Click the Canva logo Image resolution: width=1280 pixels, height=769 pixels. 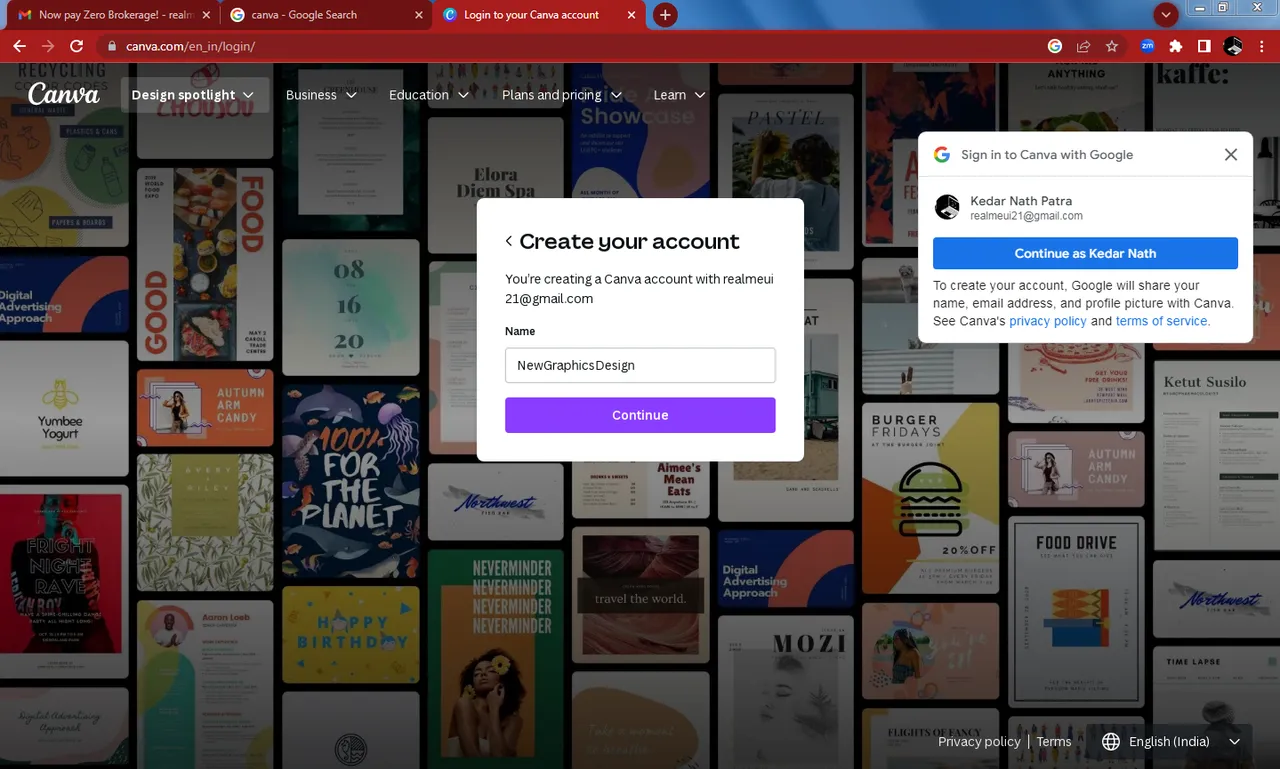(x=64, y=94)
